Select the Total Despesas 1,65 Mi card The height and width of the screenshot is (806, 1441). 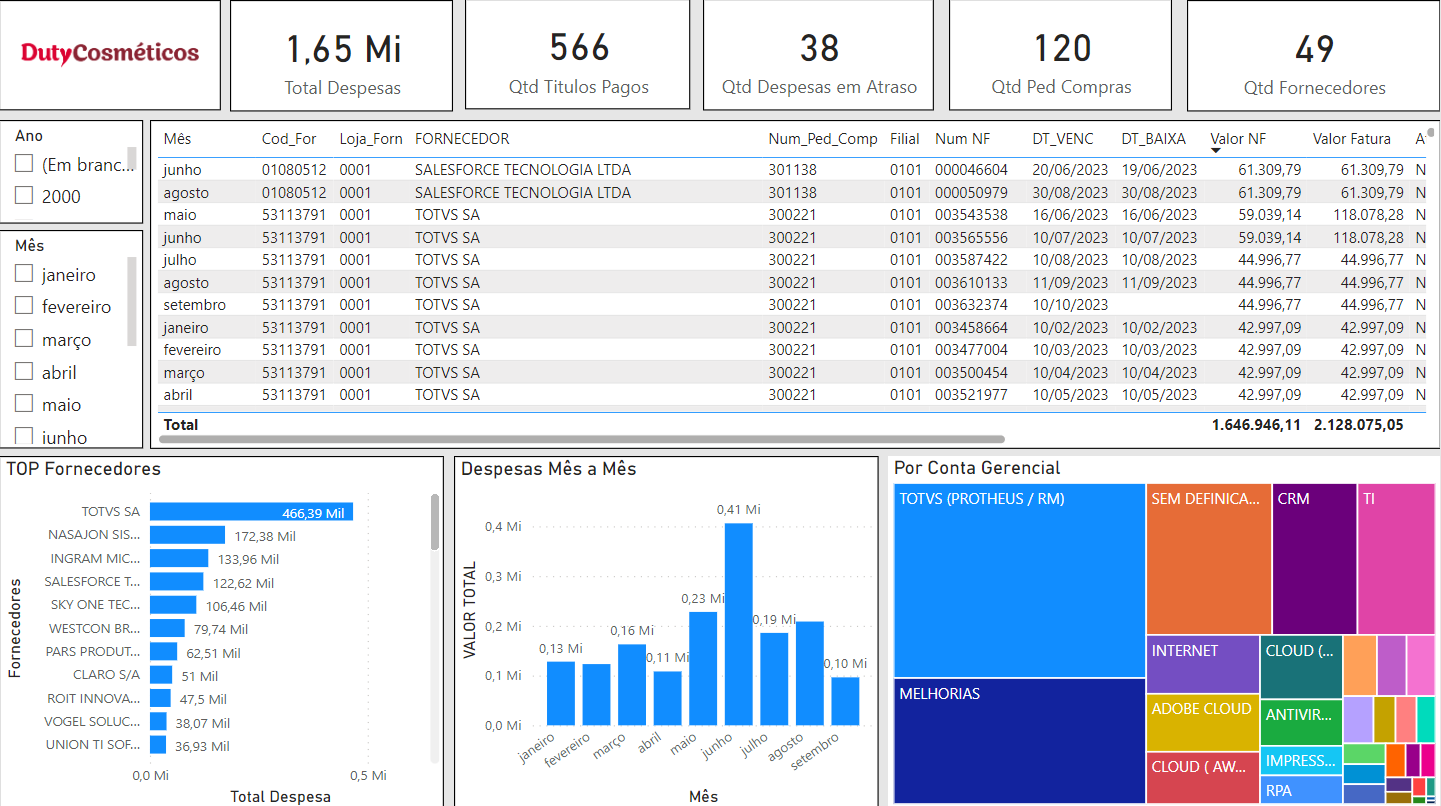pyautogui.click(x=342, y=55)
